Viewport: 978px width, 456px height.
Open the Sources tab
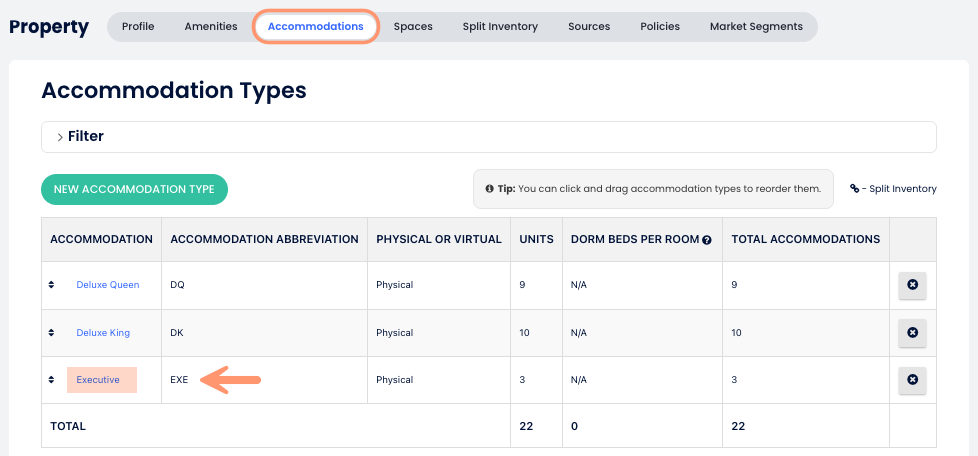[x=589, y=27]
